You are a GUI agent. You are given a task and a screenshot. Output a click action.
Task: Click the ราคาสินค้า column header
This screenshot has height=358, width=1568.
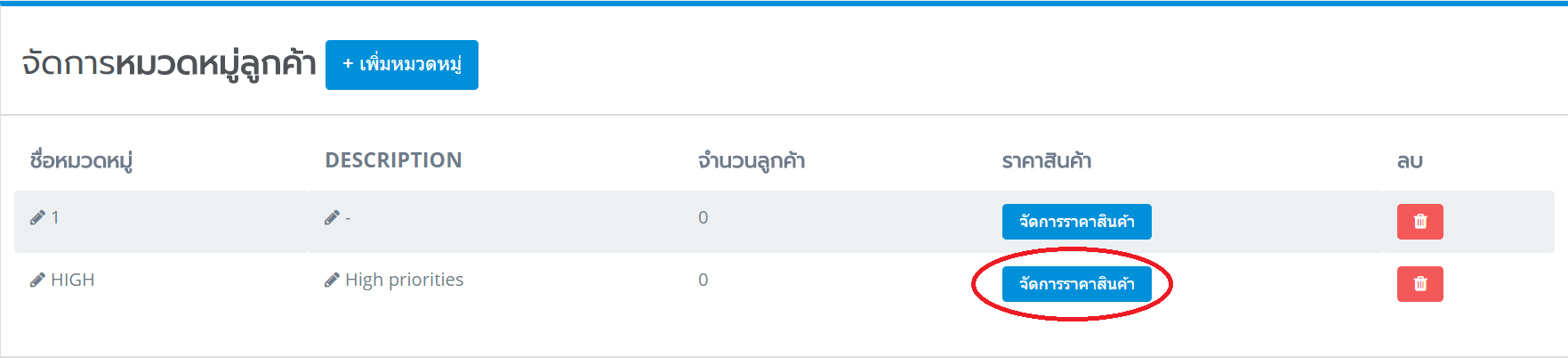pos(1046,161)
